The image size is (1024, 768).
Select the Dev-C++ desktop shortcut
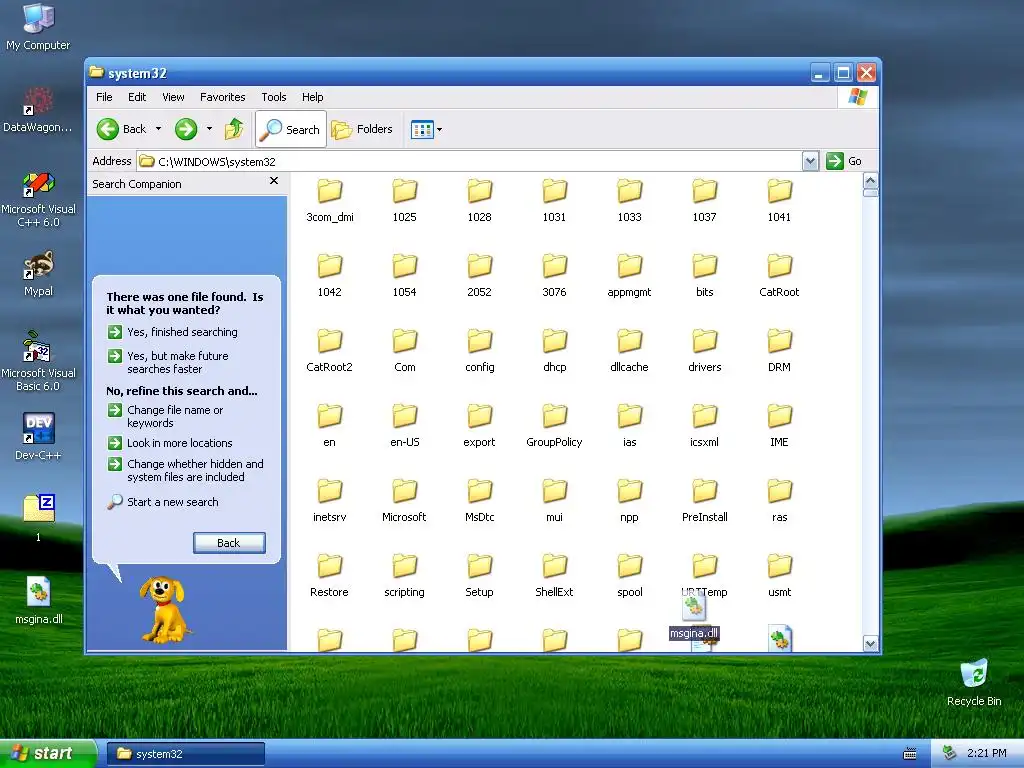pos(39,436)
